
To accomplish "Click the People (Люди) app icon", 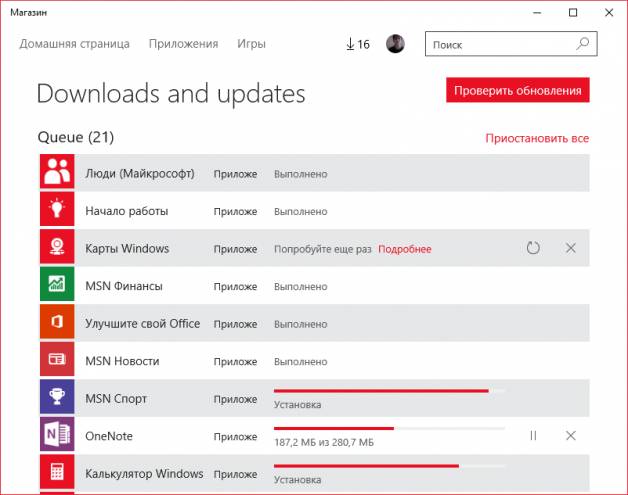I will click(57, 171).
